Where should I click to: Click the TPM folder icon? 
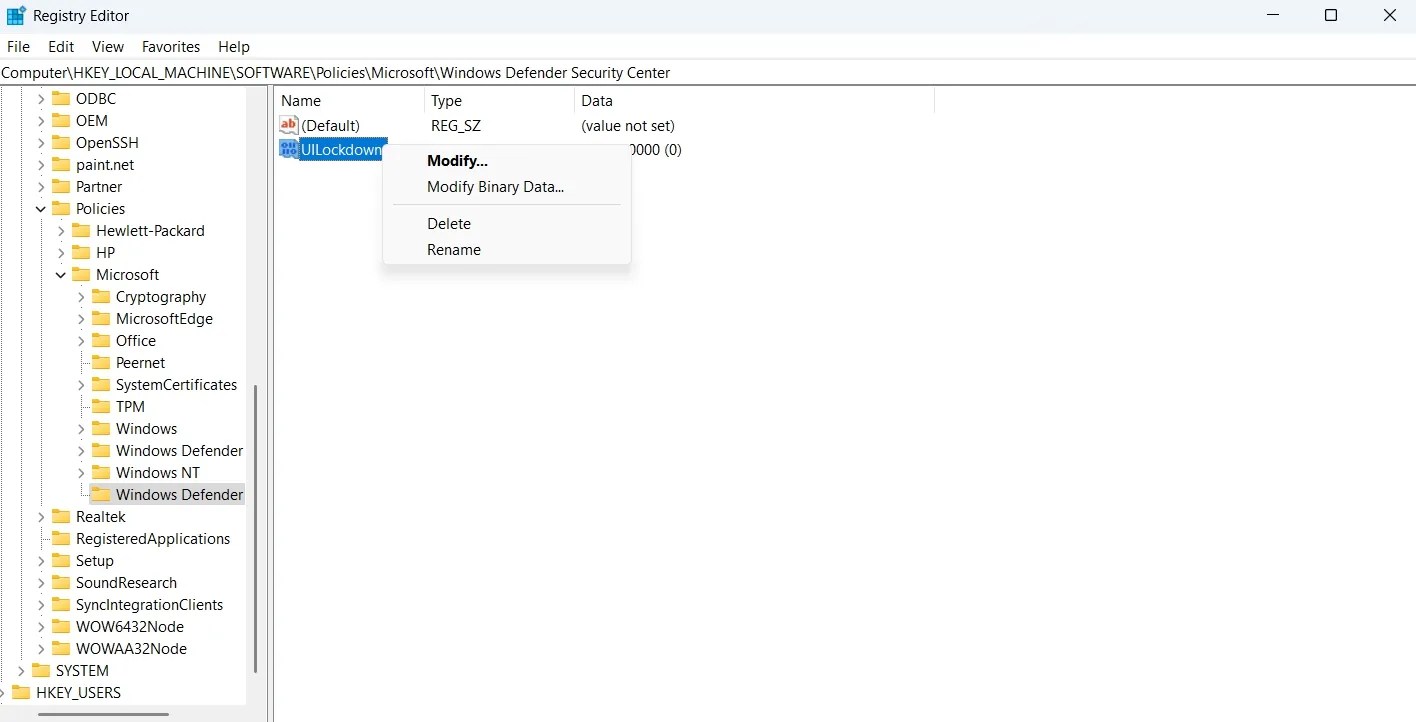pos(101,406)
